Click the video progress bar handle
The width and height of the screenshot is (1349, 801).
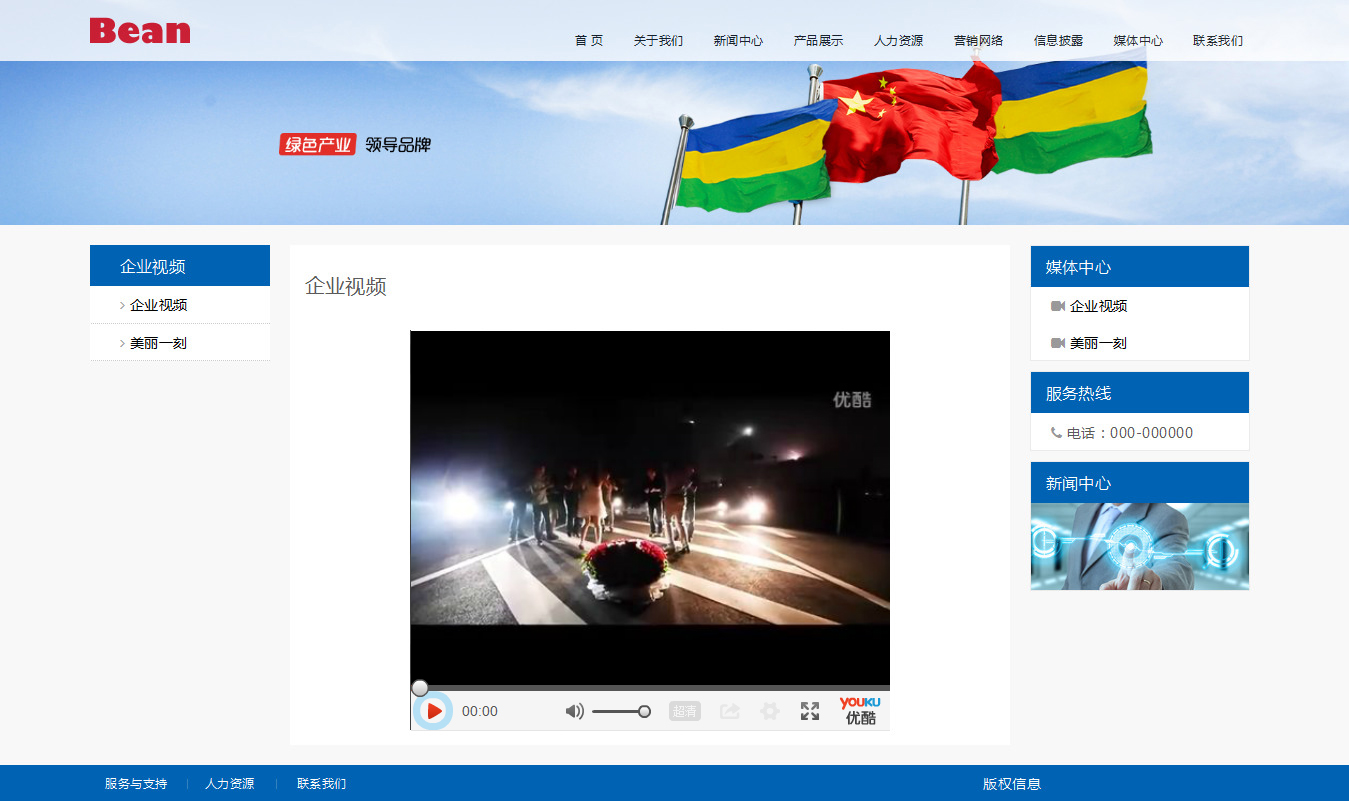(x=420, y=688)
